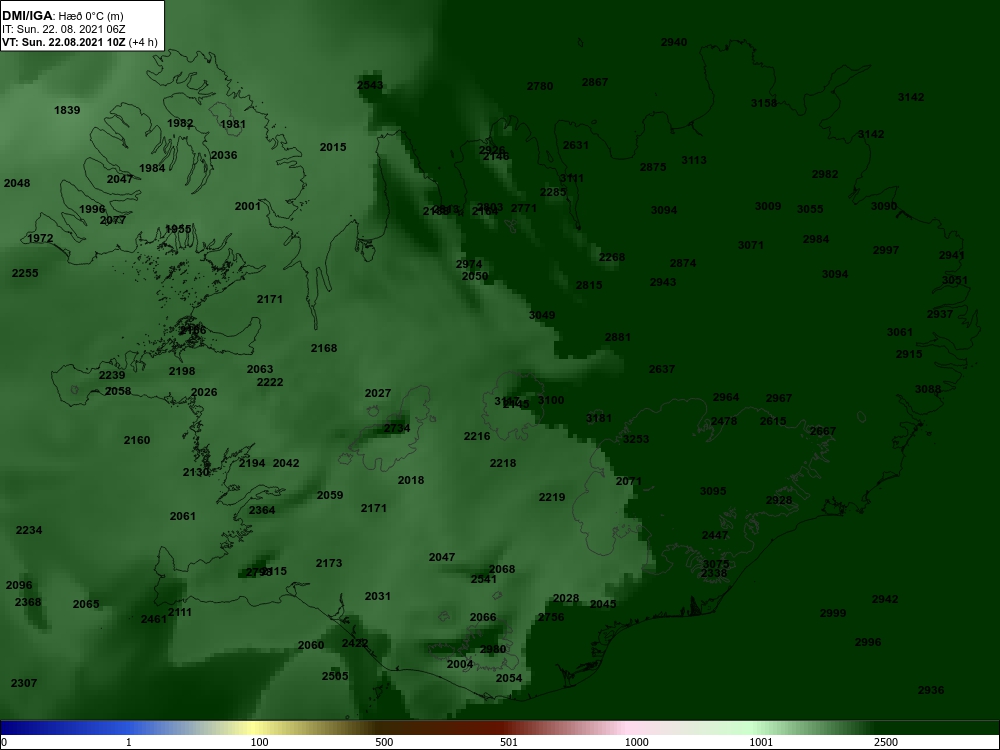Click the map value 3049

coord(542,315)
